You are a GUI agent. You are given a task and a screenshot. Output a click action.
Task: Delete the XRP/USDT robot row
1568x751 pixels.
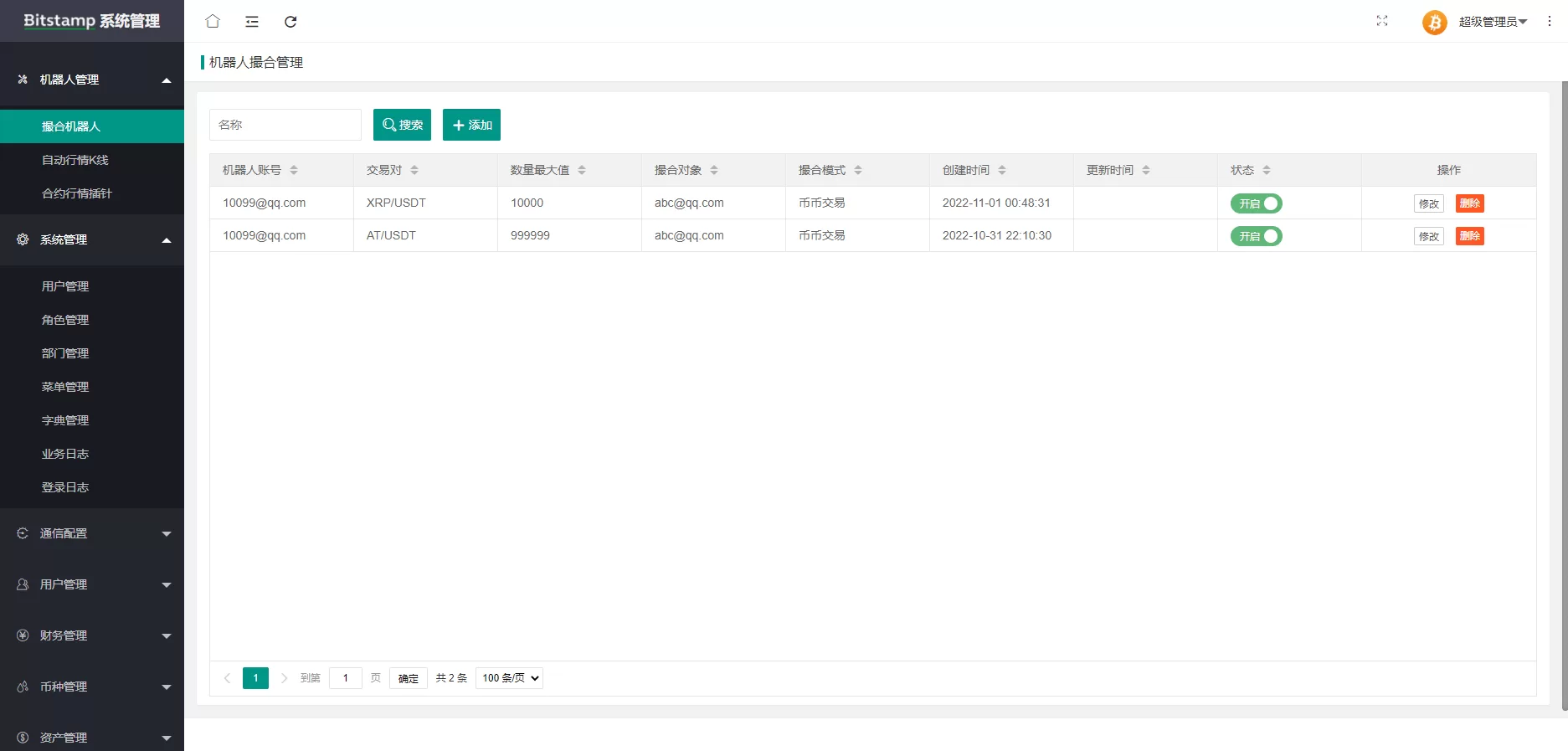tap(1469, 203)
